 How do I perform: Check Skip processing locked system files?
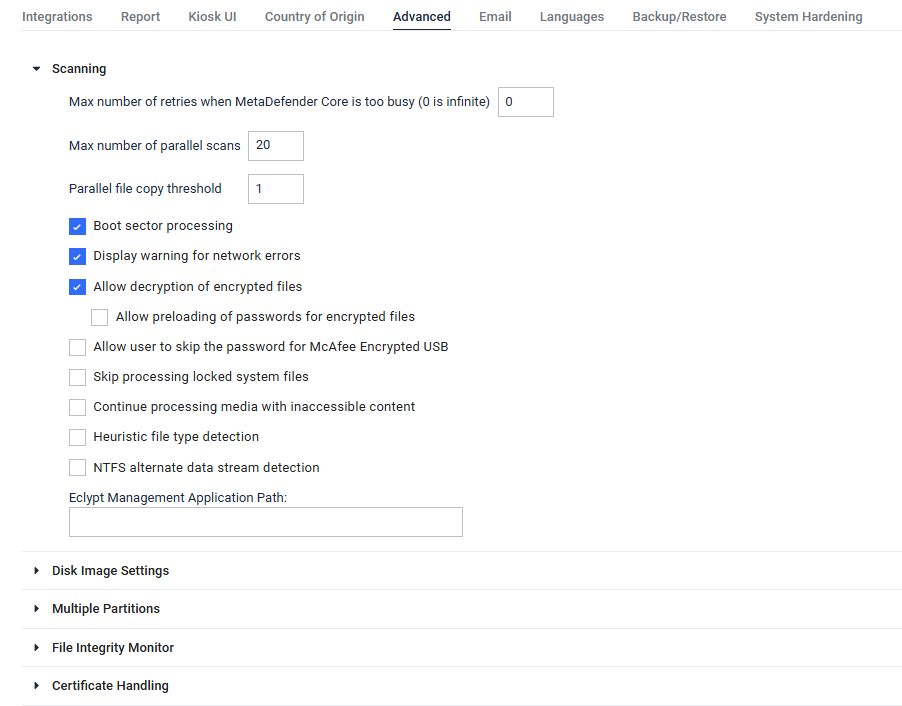click(x=77, y=377)
